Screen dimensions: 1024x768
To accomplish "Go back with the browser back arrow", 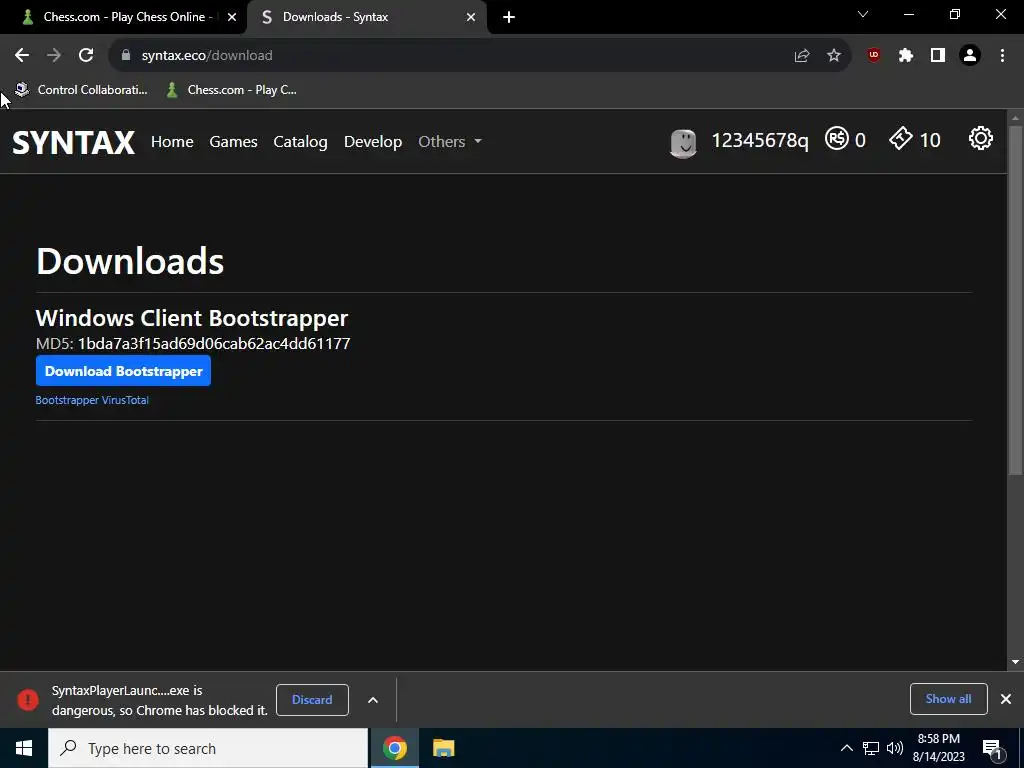I will coord(22,56).
